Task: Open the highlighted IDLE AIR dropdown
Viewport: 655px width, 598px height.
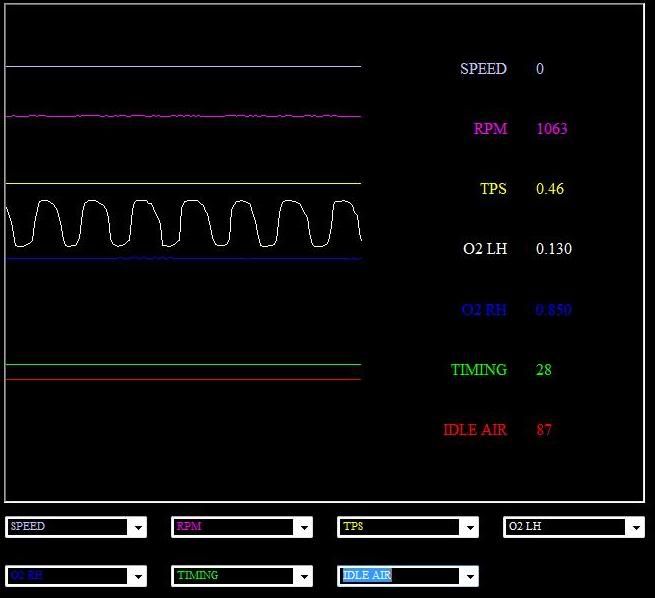Action: click(x=469, y=577)
